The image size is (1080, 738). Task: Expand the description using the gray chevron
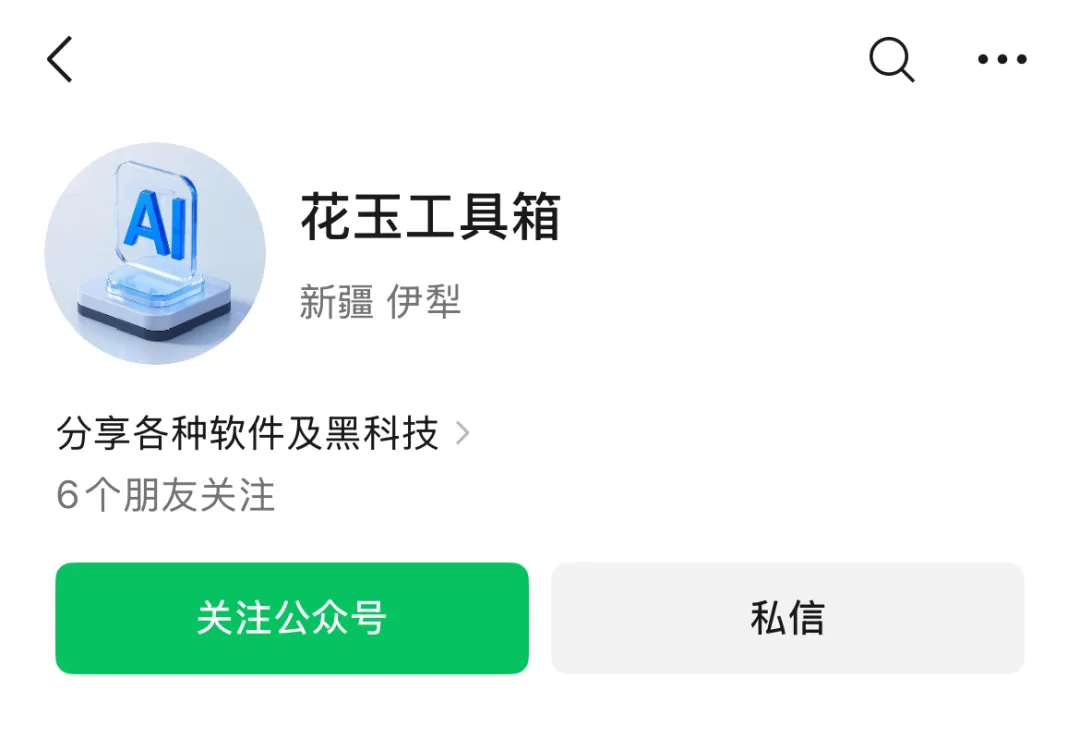(463, 433)
